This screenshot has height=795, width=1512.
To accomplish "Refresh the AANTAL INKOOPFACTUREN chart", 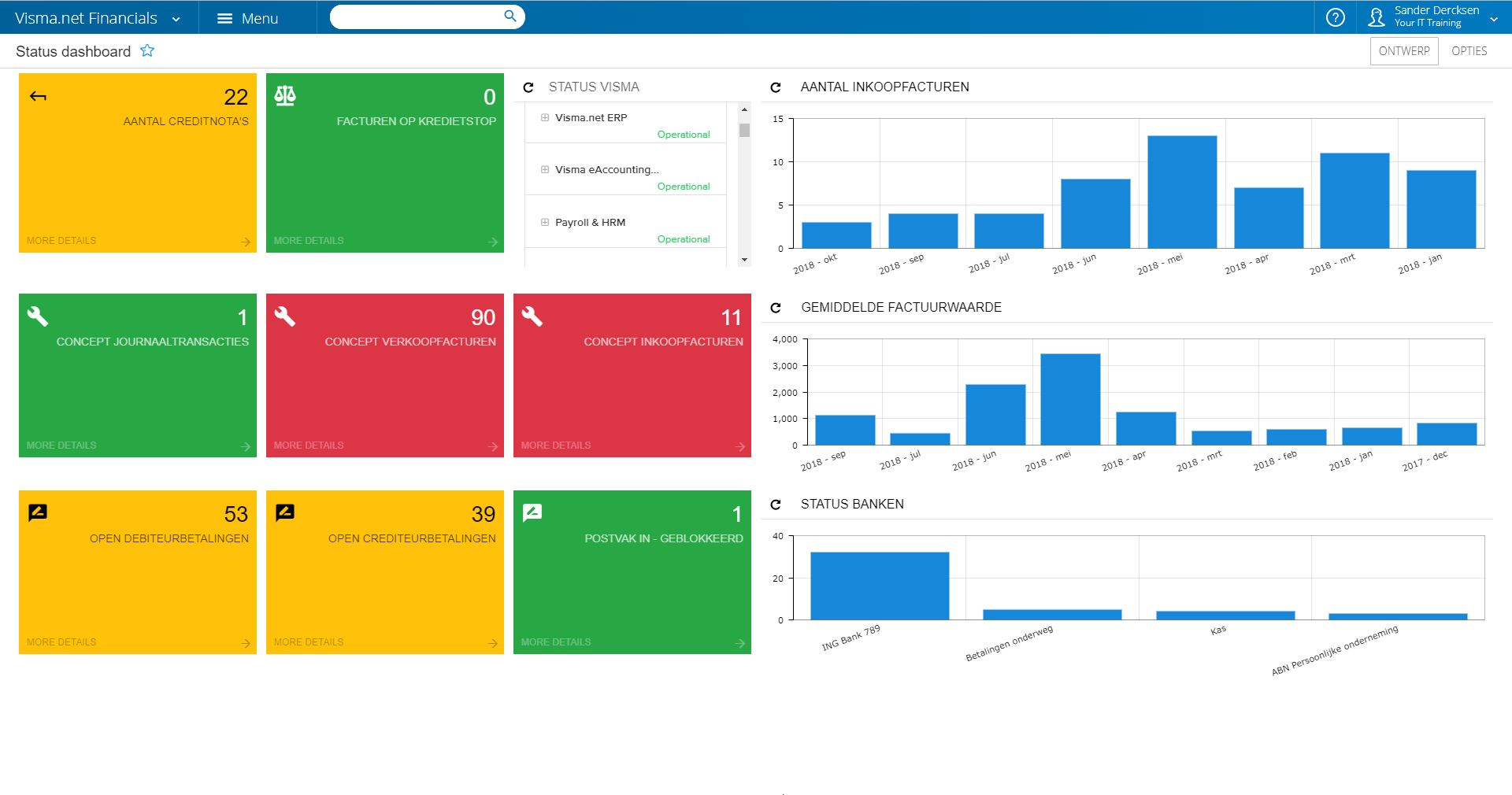I will pos(777,87).
